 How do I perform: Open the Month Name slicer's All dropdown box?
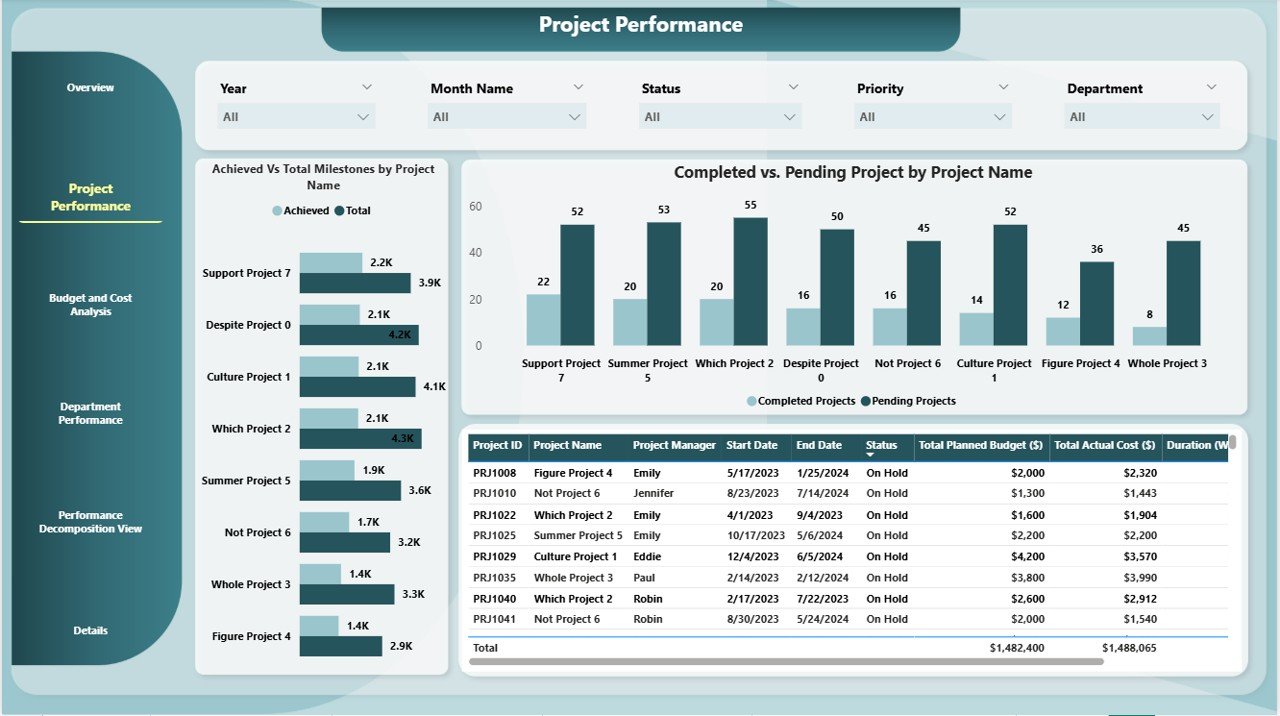[508, 117]
